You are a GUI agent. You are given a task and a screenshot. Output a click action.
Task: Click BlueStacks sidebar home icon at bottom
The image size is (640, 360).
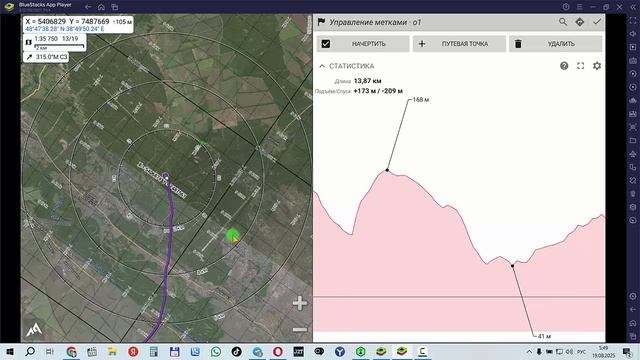pos(633,323)
